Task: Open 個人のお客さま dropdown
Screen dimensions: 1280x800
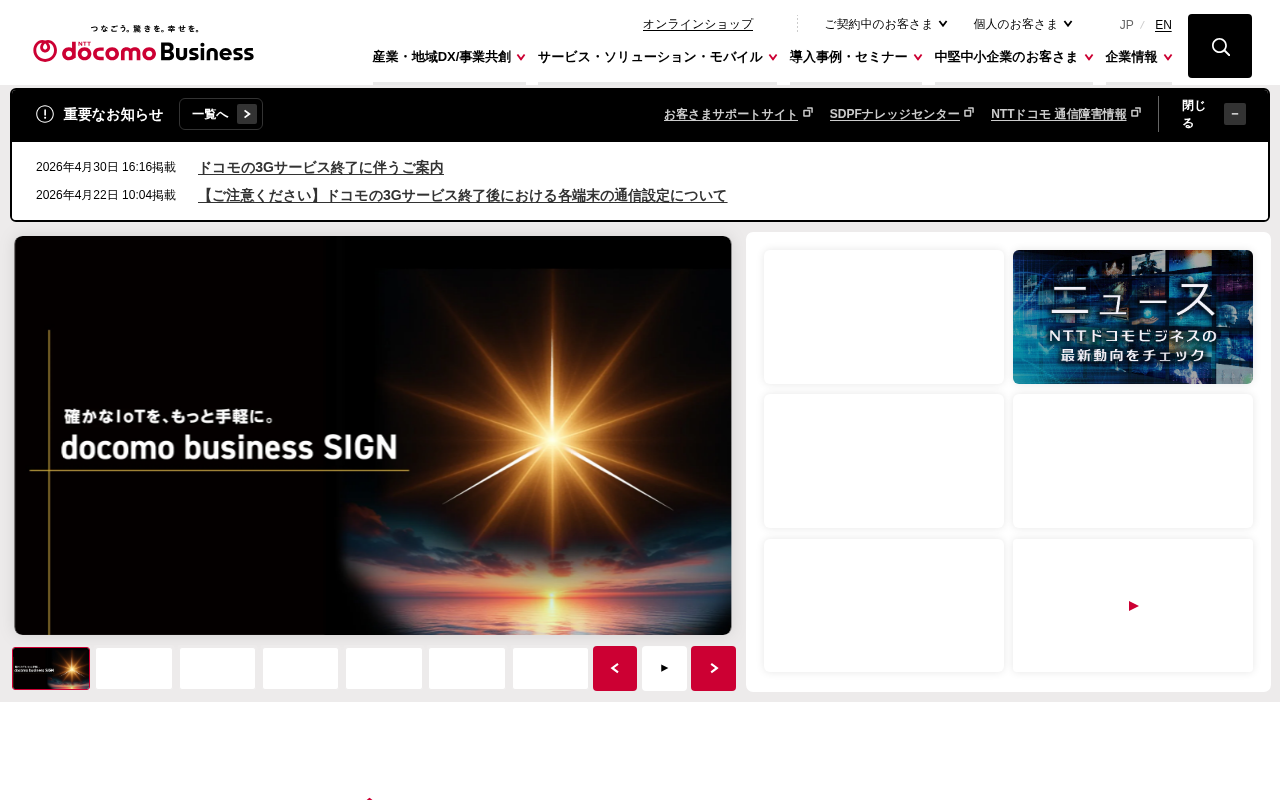Action: (1023, 24)
